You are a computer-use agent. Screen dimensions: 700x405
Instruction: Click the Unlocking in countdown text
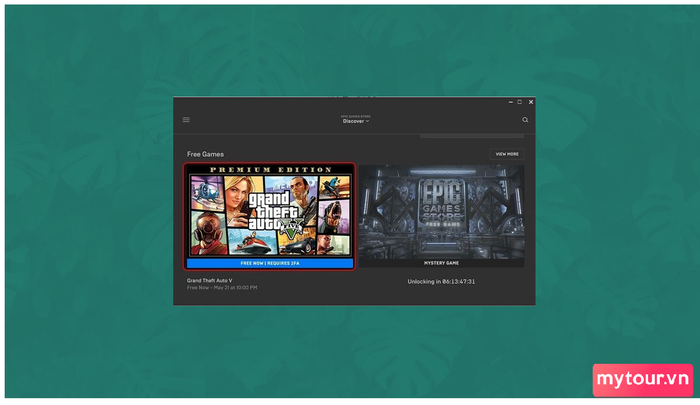441,282
